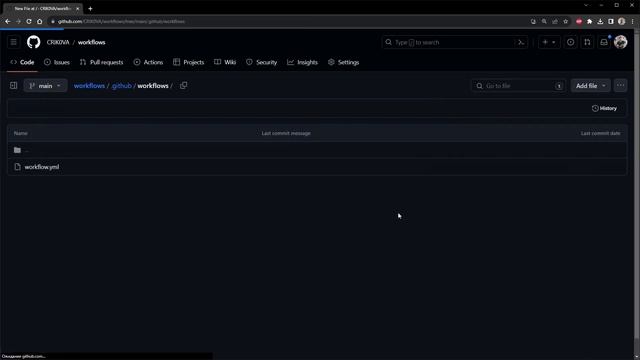Open the create new plus menu
640x360 pixels.
coord(549,42)
